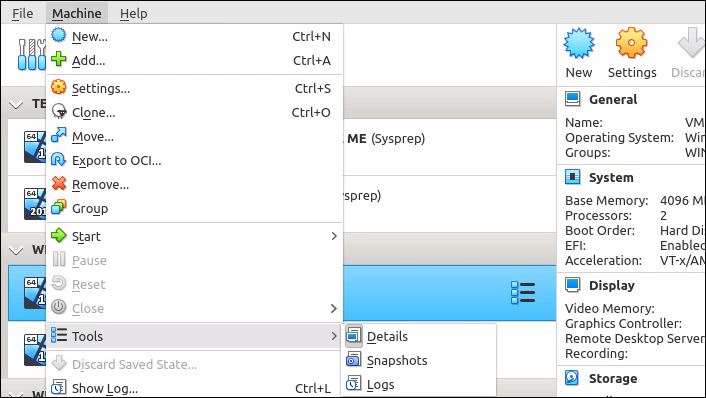706x398 pixels.
Task: Click the Base Memory: label
Action: [606, 200]
